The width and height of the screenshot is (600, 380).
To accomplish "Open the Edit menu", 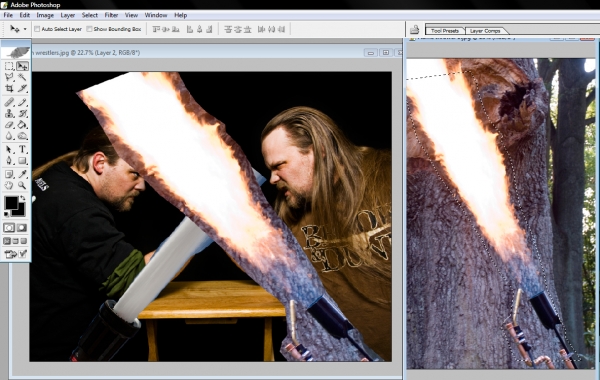I will (24, 15).
